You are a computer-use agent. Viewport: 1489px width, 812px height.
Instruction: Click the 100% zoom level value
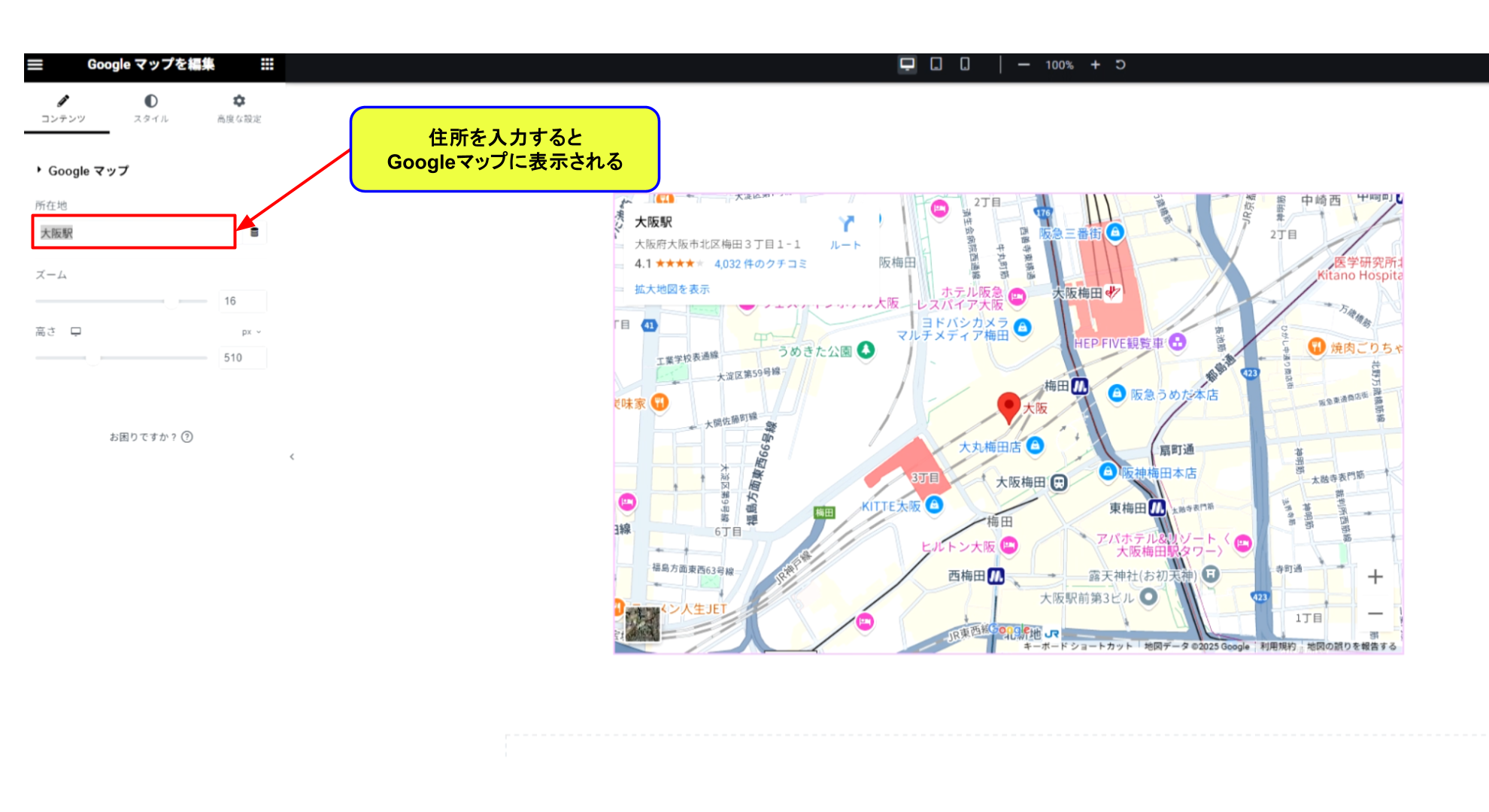[x=1059, y=65]
